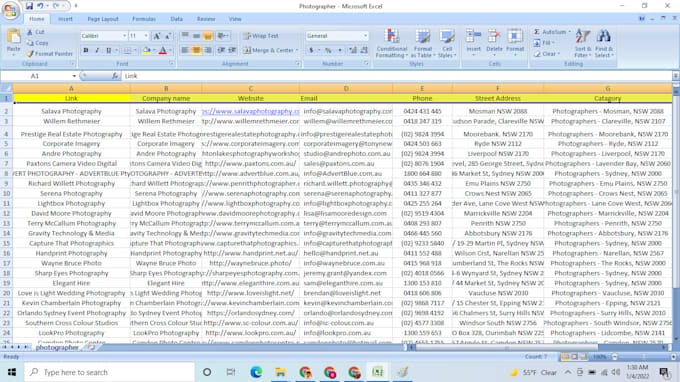Expand the Alignment group dialog launcher
The height and width of the screenshot is (382, 680).
[298, 64]
